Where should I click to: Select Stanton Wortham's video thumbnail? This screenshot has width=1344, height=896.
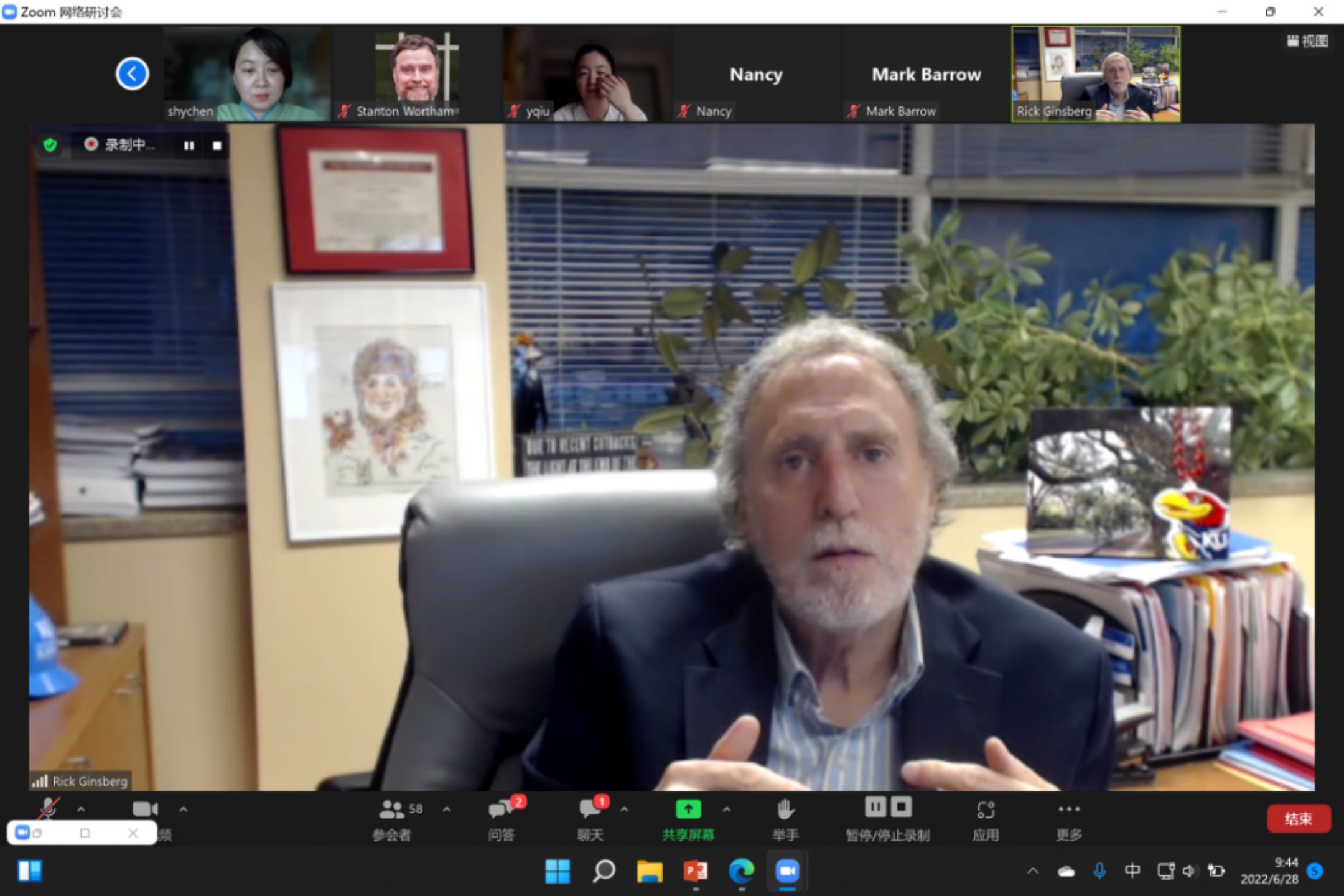(x=418, y=73)
